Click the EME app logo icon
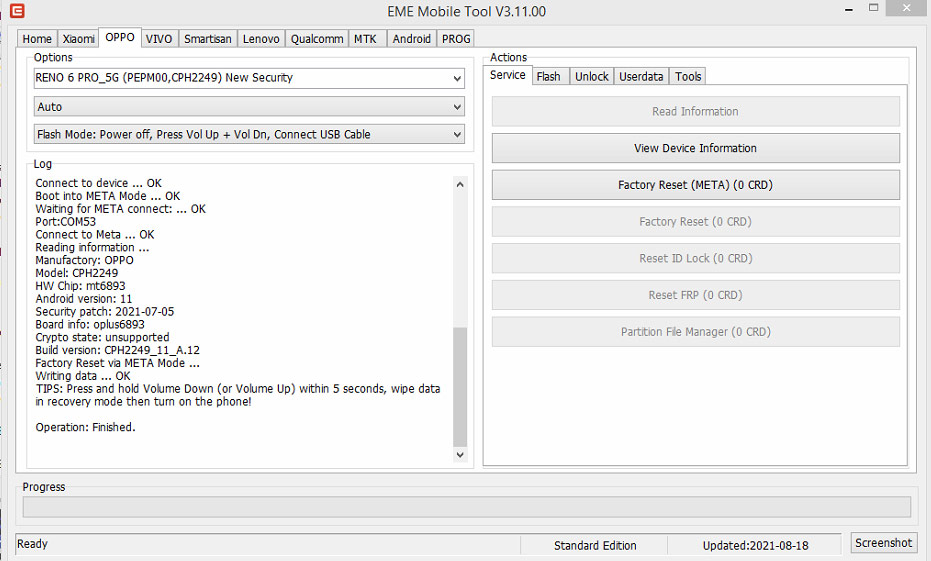Image resolution: width=931 pixels, height=561 pixels. tap(17, 11)
